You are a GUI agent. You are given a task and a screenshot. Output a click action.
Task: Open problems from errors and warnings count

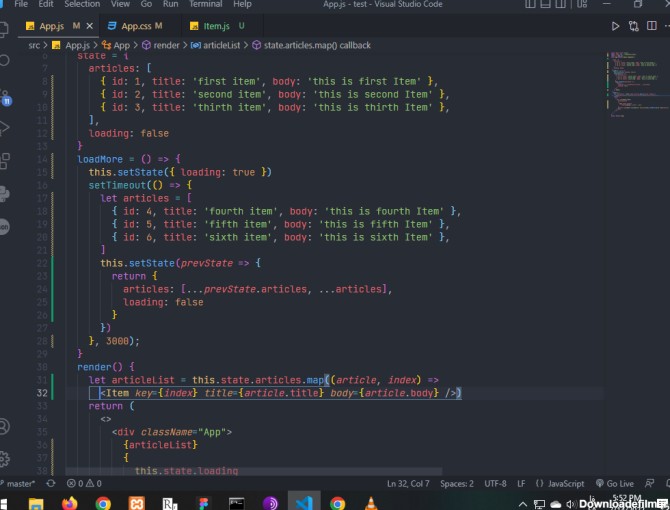click(x=84, y=484)
